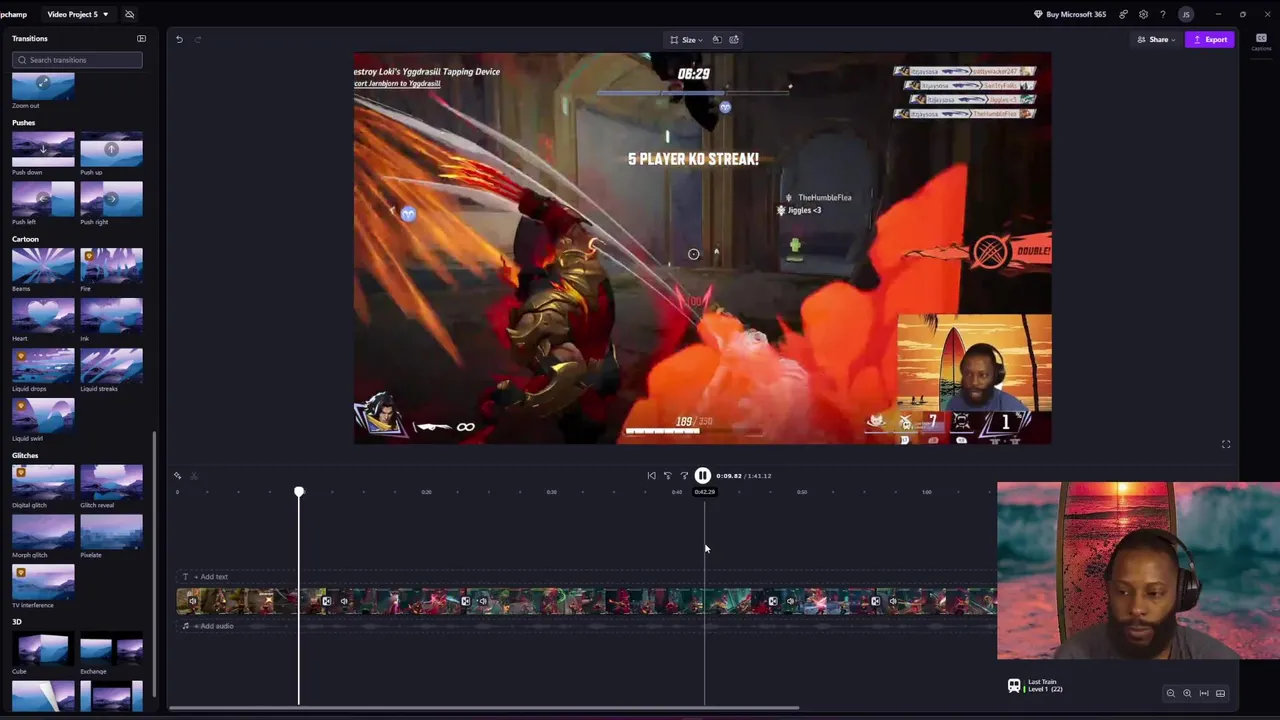The width and height of the screenshot is (1280, 720).
Task: Click the cloud sync off icon
Action: [x=129, y=14]
